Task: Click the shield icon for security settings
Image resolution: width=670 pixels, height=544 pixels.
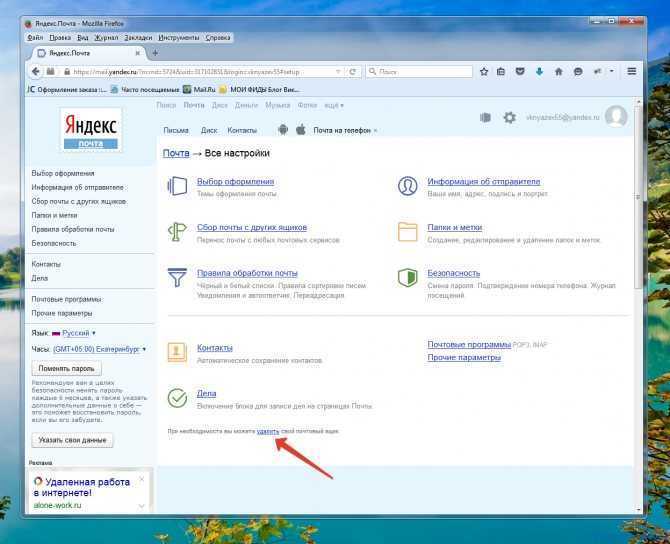Action: (407, 277)
